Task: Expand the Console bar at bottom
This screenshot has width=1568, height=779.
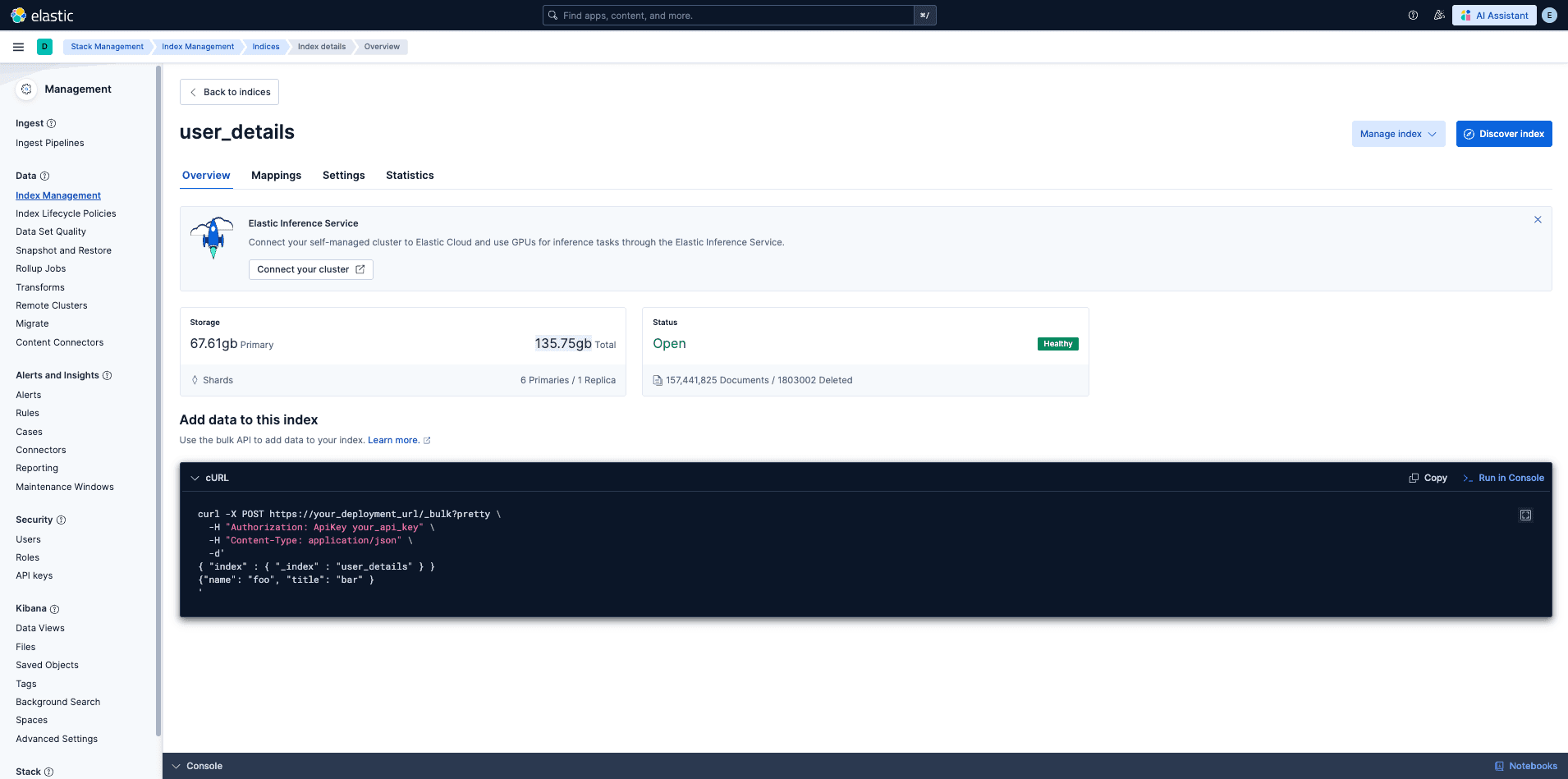Action: point(197,766)
